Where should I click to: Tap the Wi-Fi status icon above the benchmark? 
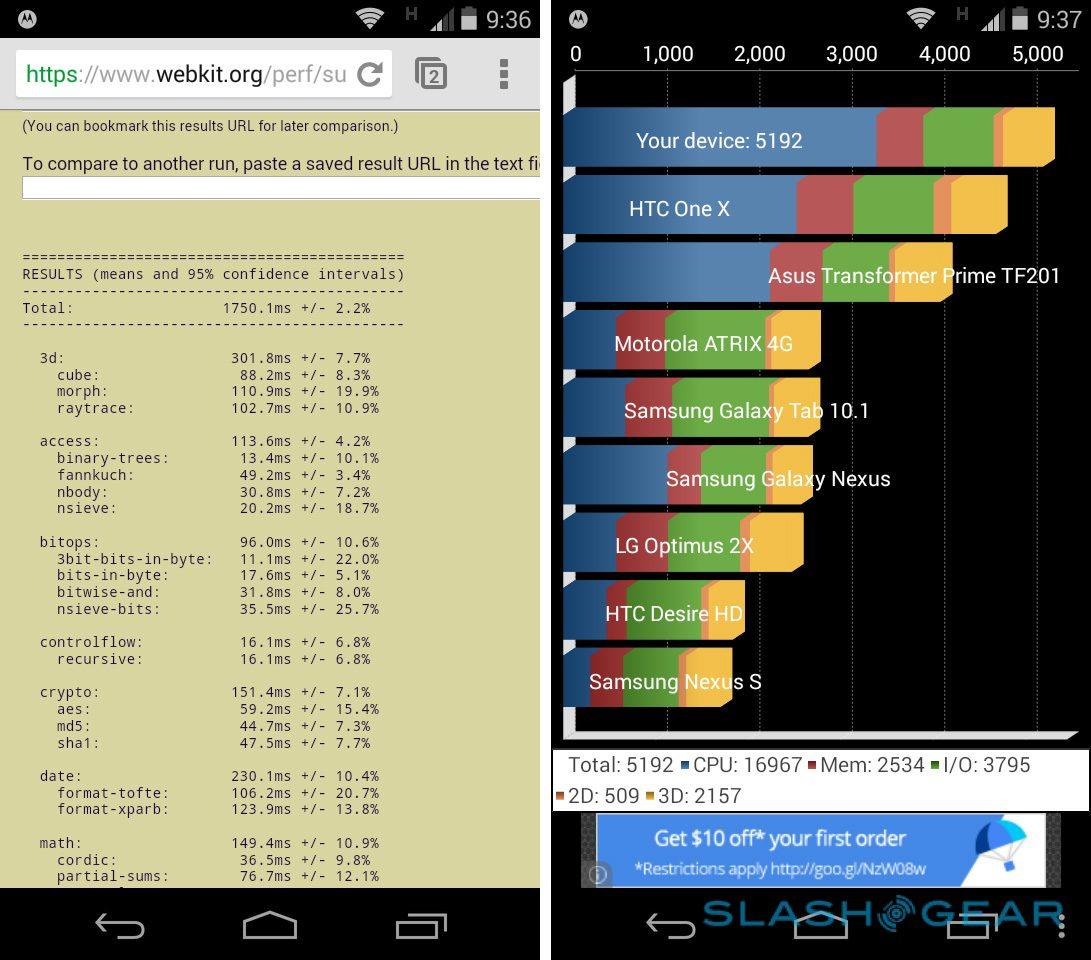pos(921,19)
